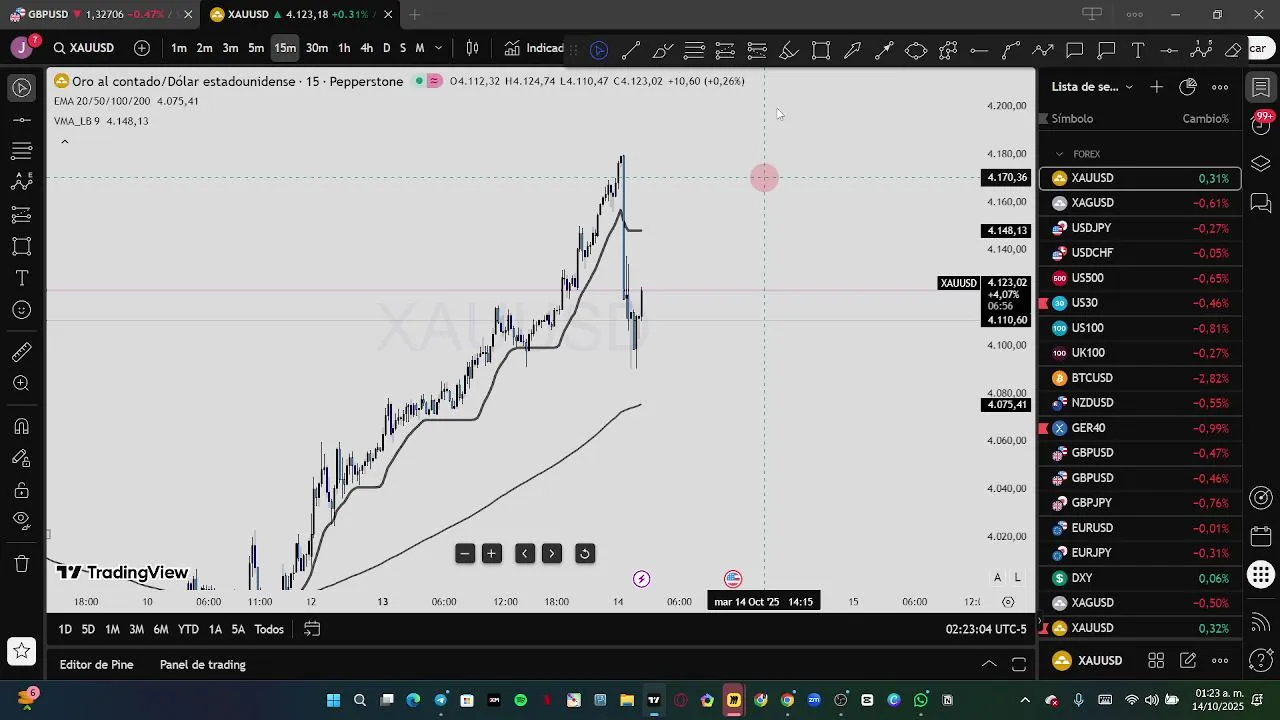Select the text T tool in the favorites bar
This screenshot has height=720, width=1280.
[x=1138, y=50]
